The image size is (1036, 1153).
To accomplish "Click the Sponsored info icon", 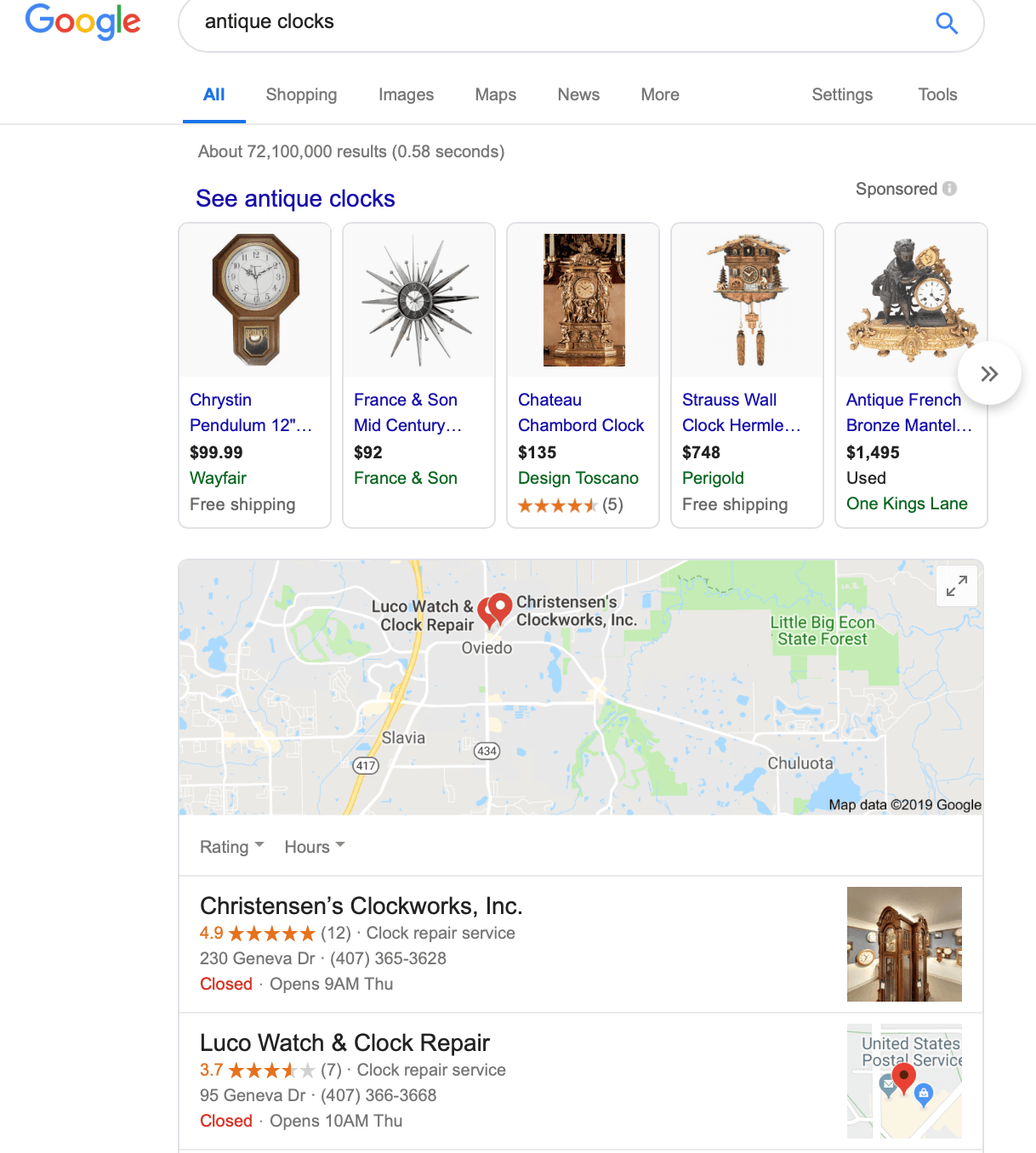I will pyautogui.click(x=949, y=189).
